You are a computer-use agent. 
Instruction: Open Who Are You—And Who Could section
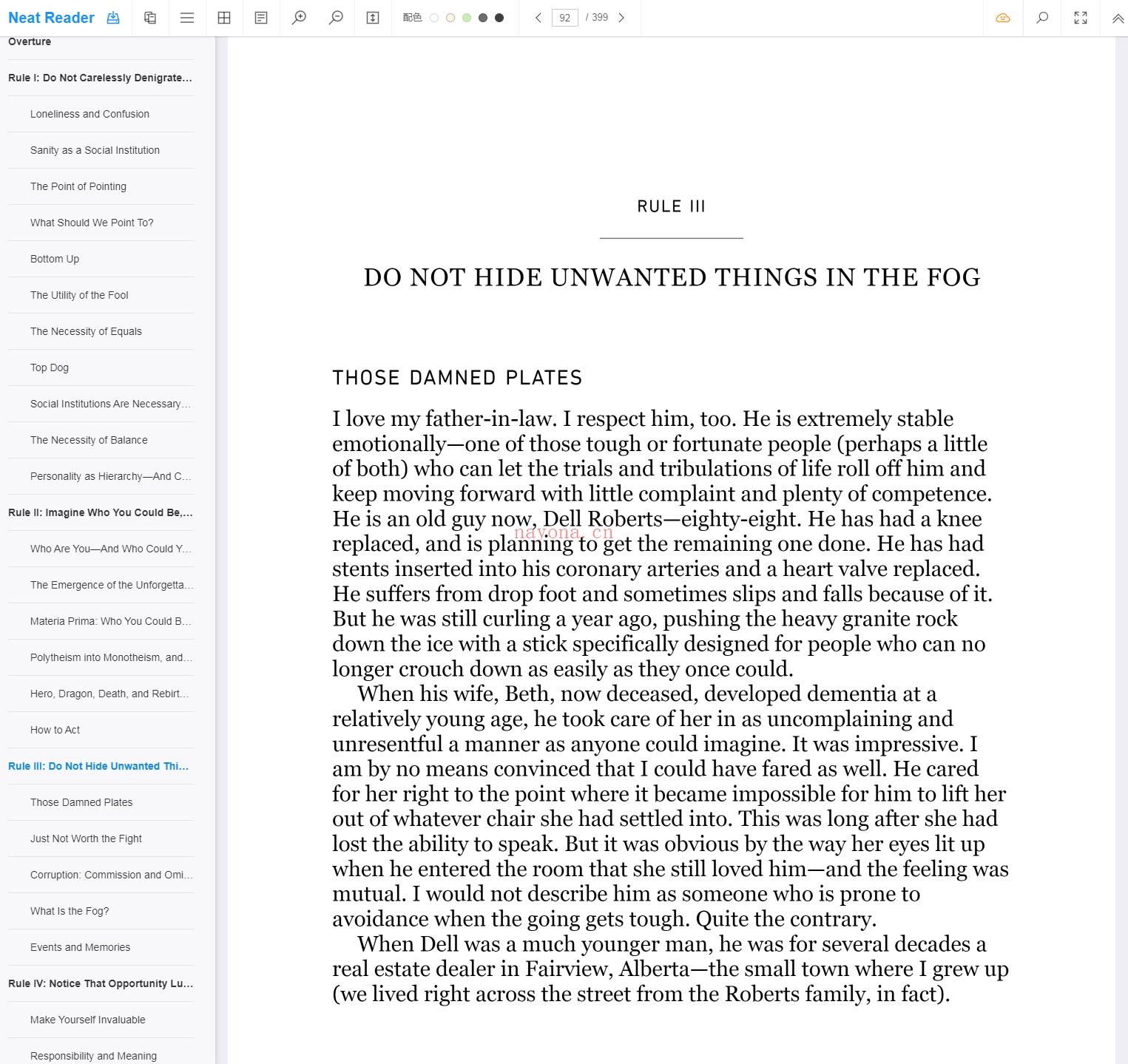click(x=111, y=549)
